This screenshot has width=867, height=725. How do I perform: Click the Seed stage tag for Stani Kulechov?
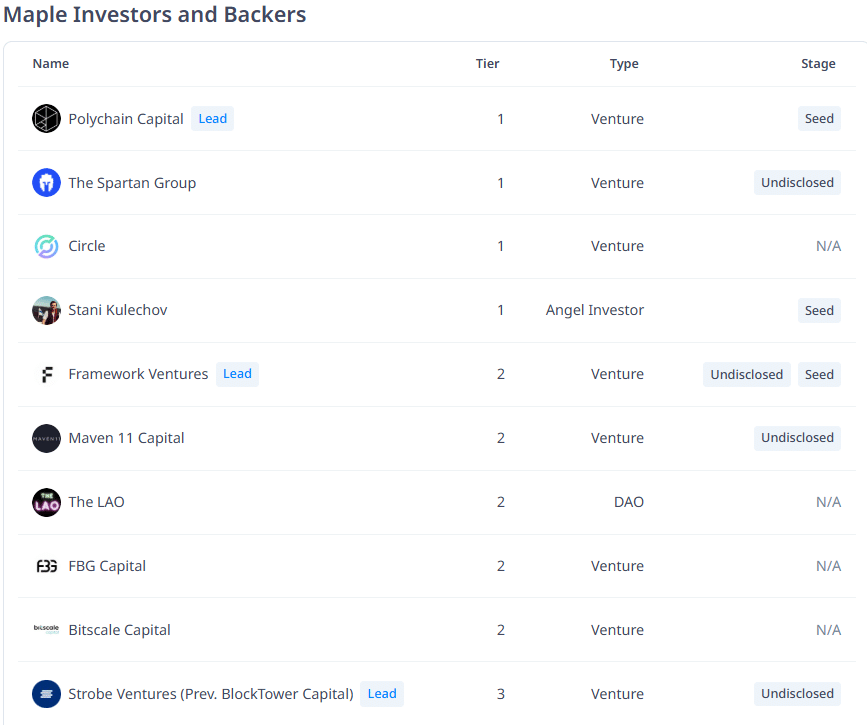(819, 310)
